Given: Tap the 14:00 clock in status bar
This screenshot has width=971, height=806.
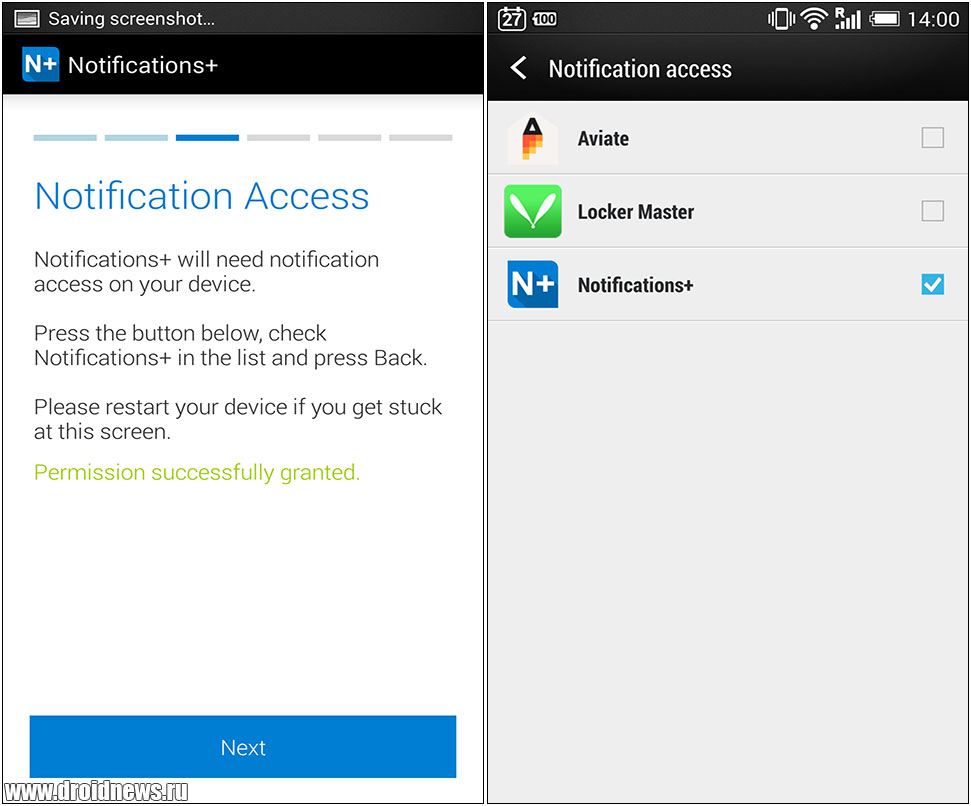Looking at the screenshot, I should (933, 19).
